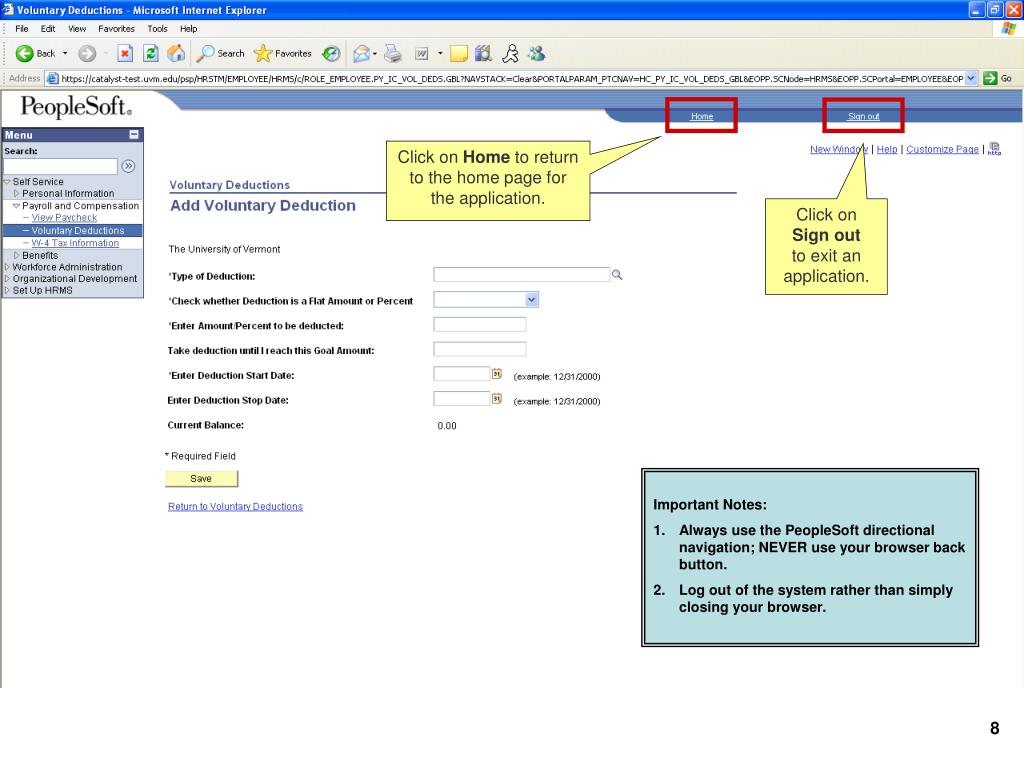Click the Deduction Start Date field
The width and height of the screenshot is (1024, 768).
(x=461, y=374)
